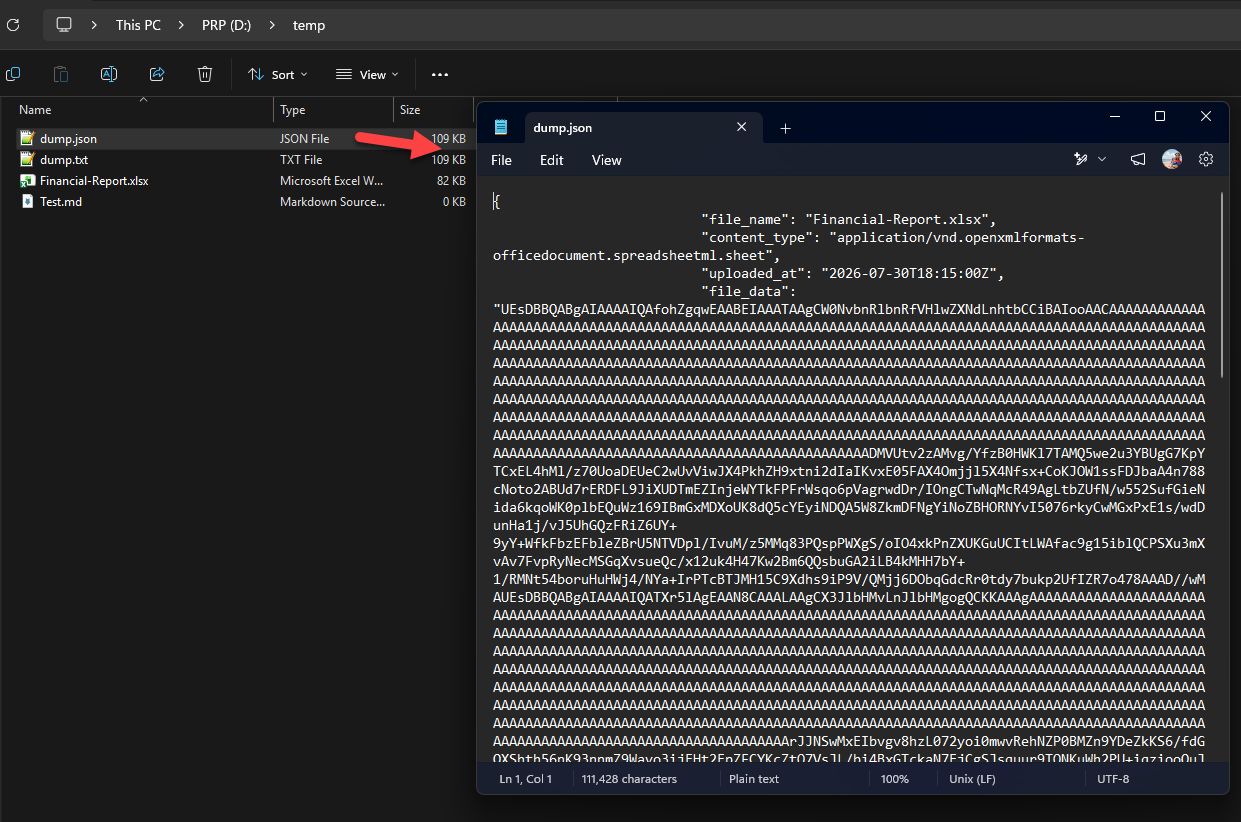Select the dump.json file name in Explorer
Viewport: 1241px width, 822px height.
coord(68,139)
